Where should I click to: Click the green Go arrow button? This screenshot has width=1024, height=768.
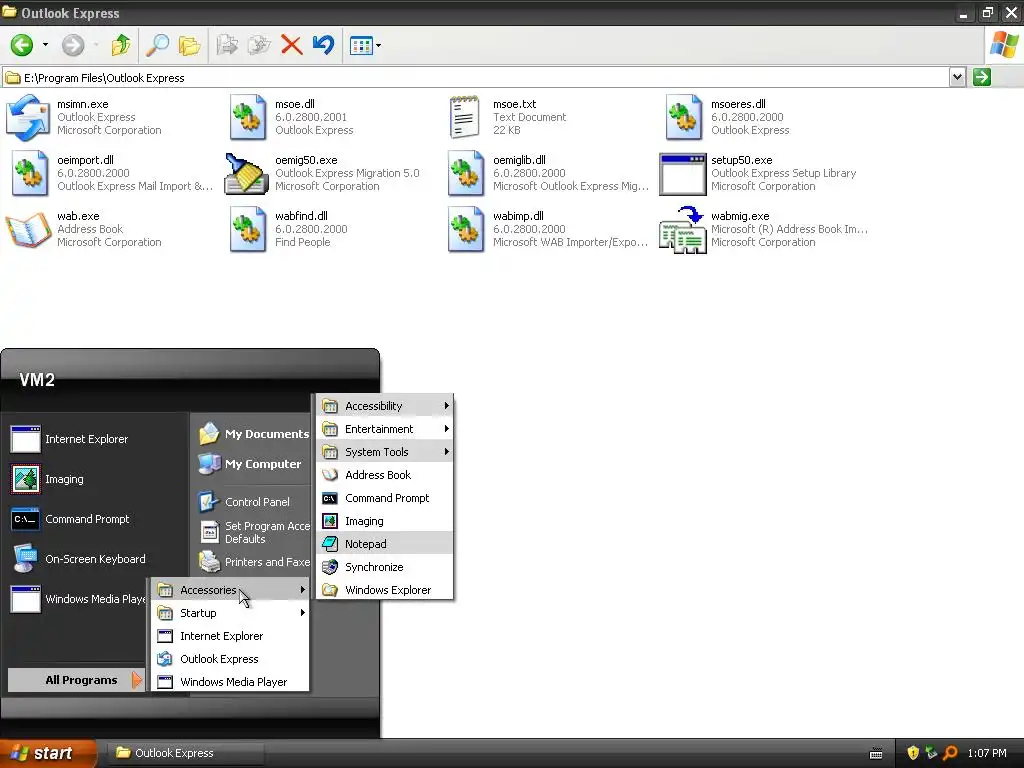coord(982,77)
